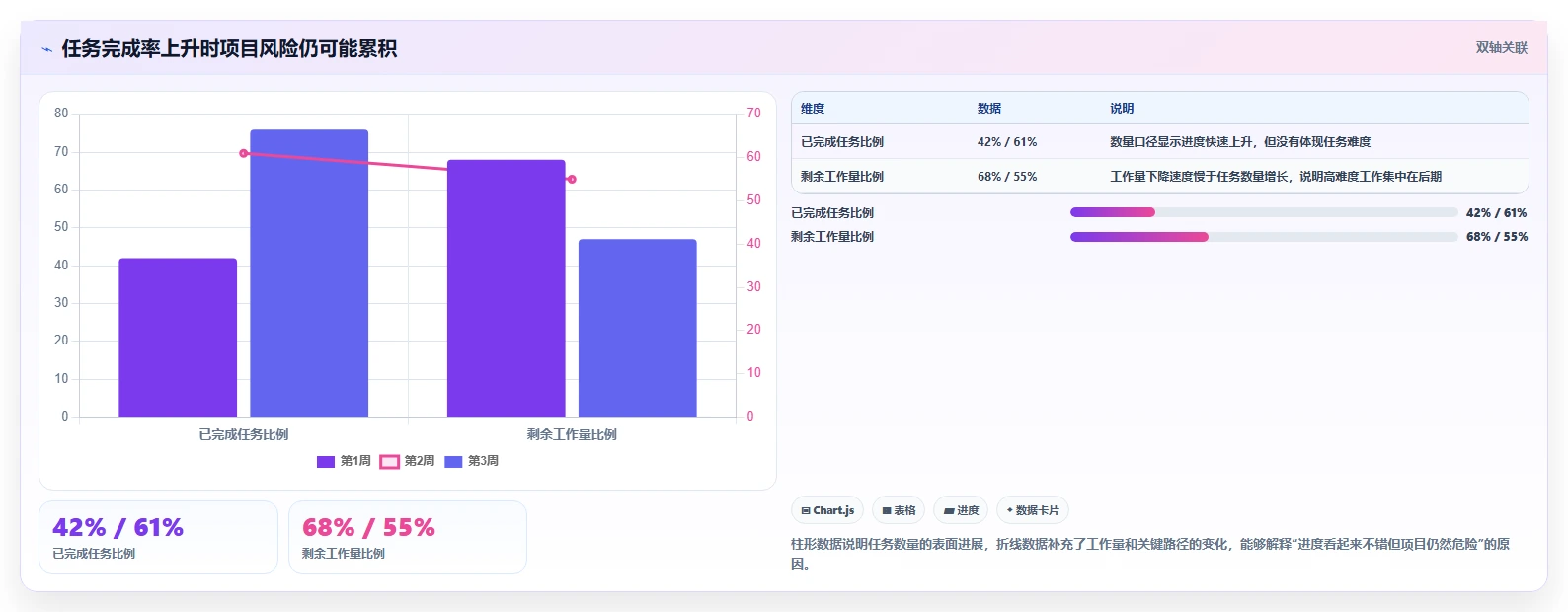Click the 表格 tag icon
Viewport: 1568px width, 612px height.
(887, 511)
